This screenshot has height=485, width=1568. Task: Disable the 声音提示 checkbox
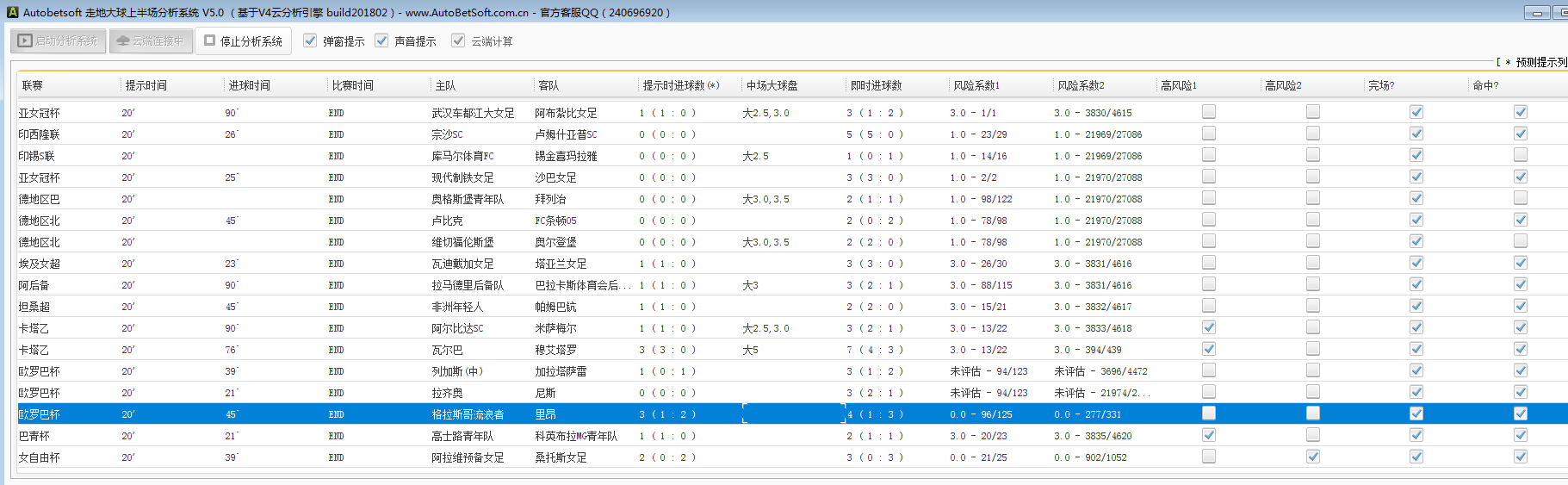(x=382, y=40)
